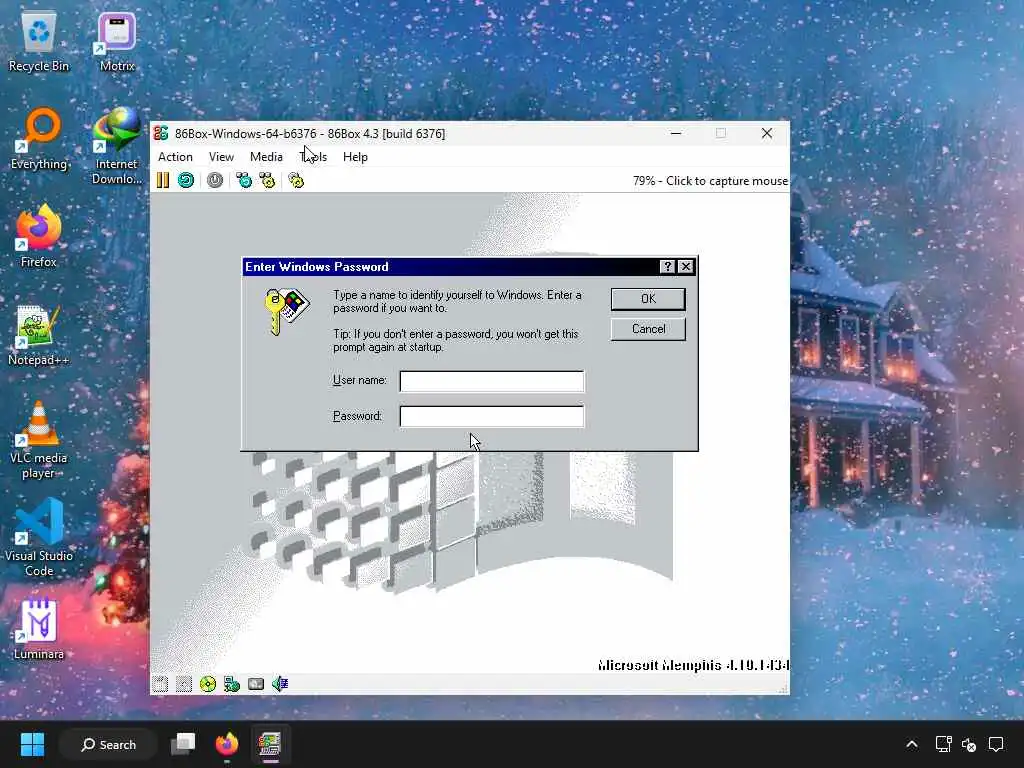1024x768 pixels.
Task: Open Firefox from the taskbar
Action: (x=227, y=744)
